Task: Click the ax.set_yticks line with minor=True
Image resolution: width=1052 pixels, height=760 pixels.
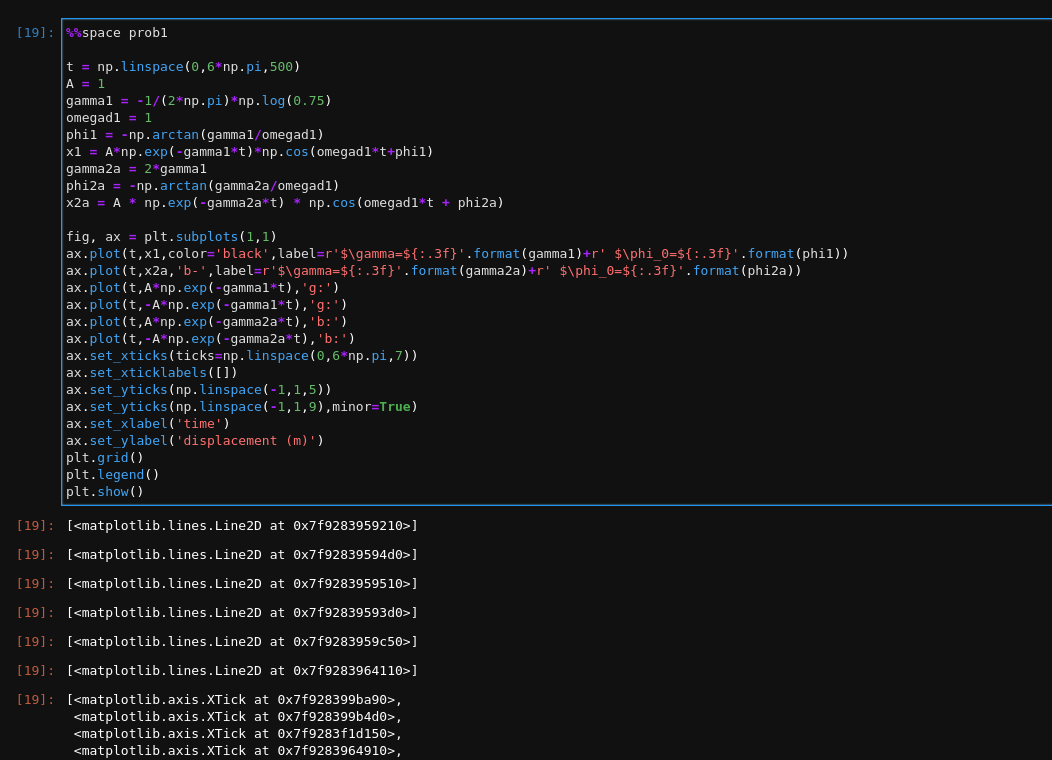Action: (x=242, y=406)
